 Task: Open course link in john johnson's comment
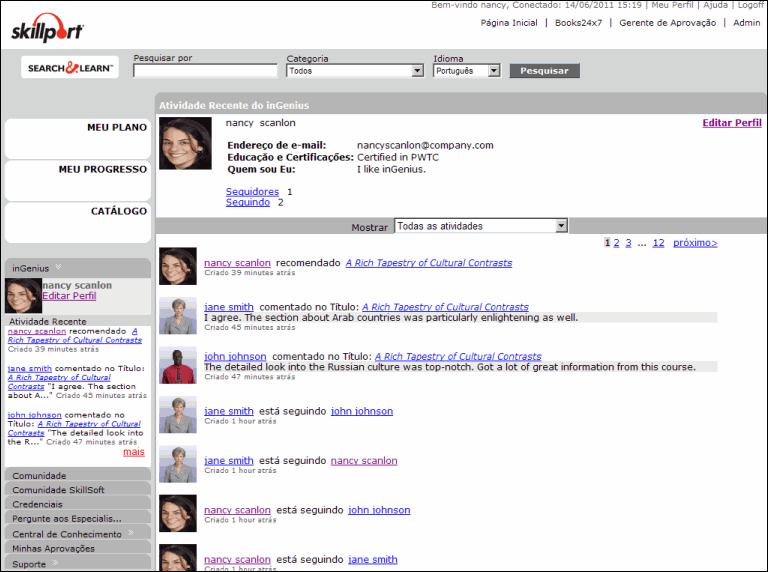pyautogui.click(x=458, y=357)
